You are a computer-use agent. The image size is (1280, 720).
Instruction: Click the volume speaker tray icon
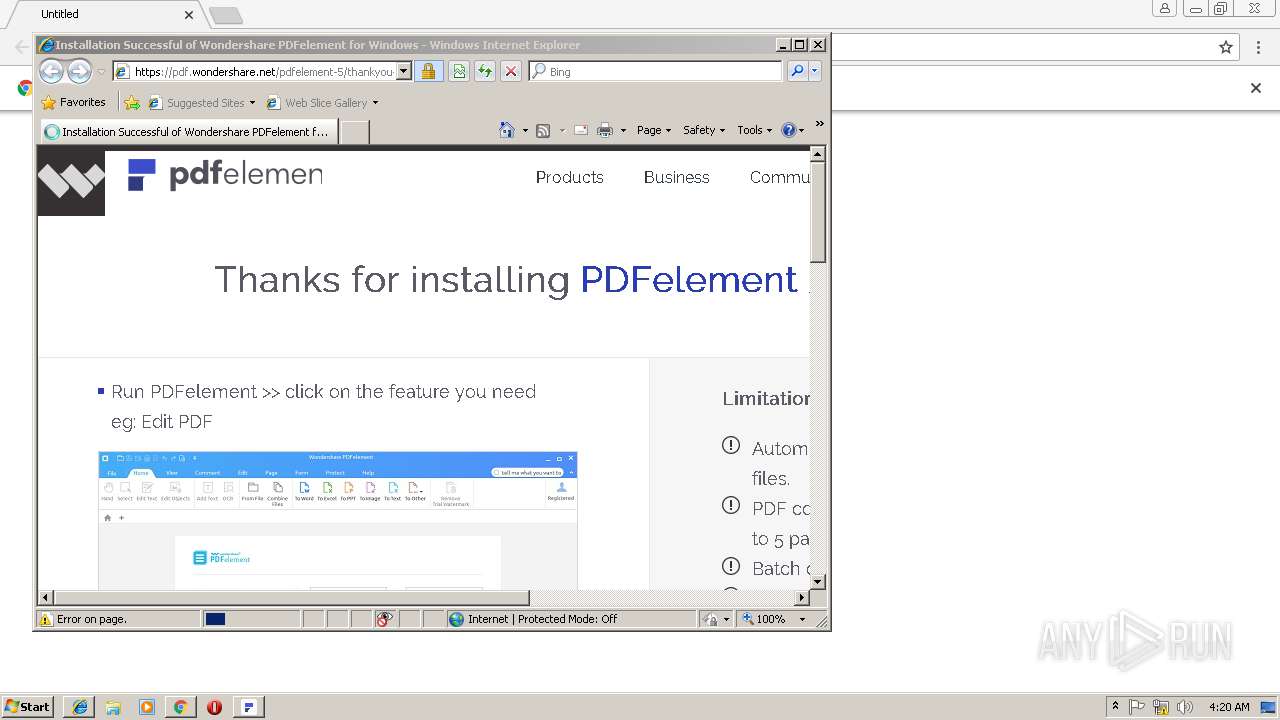tap(1185, 707)
